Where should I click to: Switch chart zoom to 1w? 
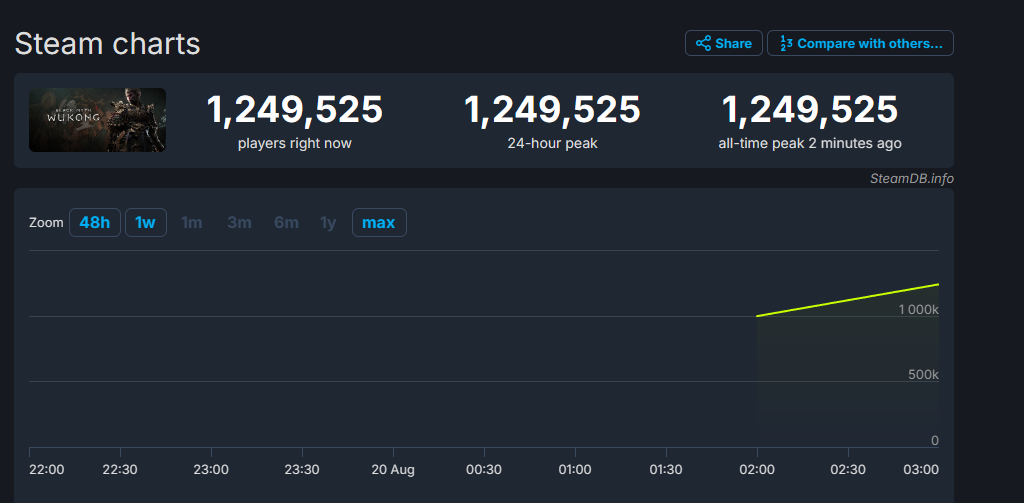(x=145, y=222)
